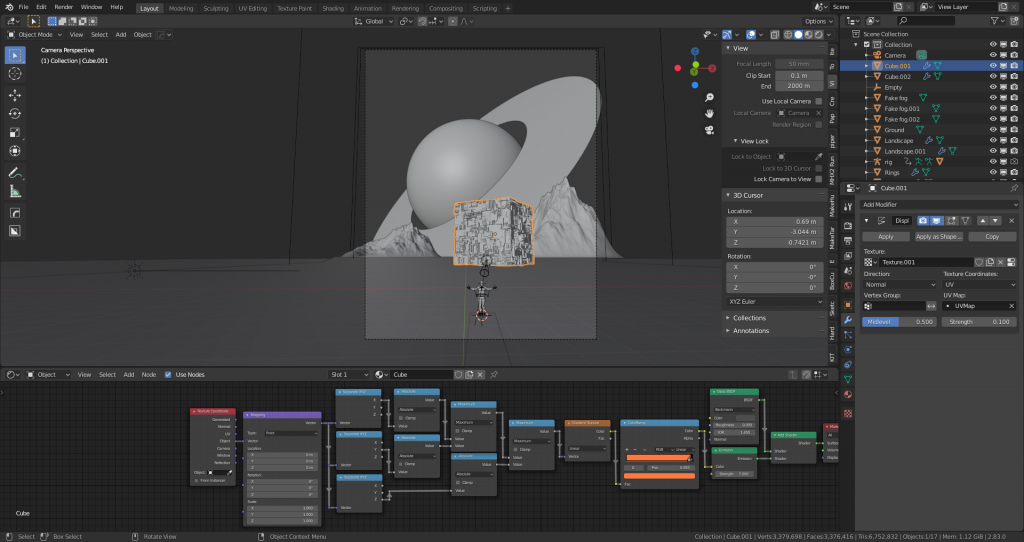Hide the Ground object using its eye icon

[993, 130]
